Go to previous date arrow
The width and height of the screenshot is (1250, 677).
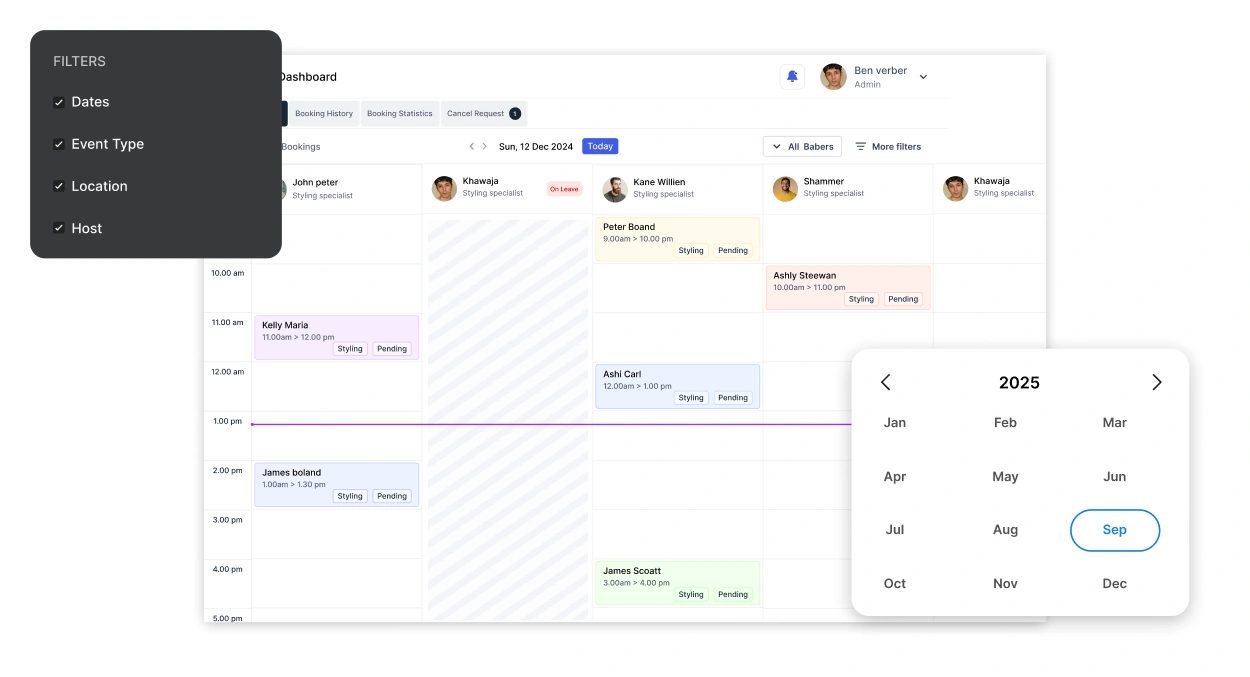click(x=472, y=147)
